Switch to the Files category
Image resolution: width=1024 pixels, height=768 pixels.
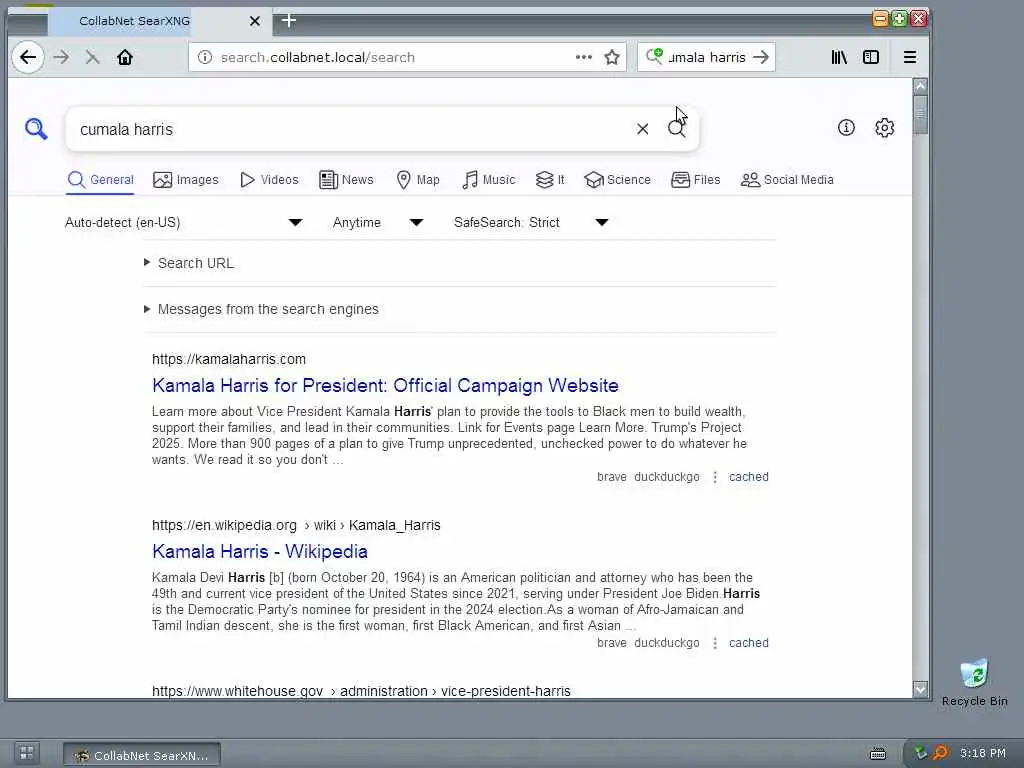point(696,180)
